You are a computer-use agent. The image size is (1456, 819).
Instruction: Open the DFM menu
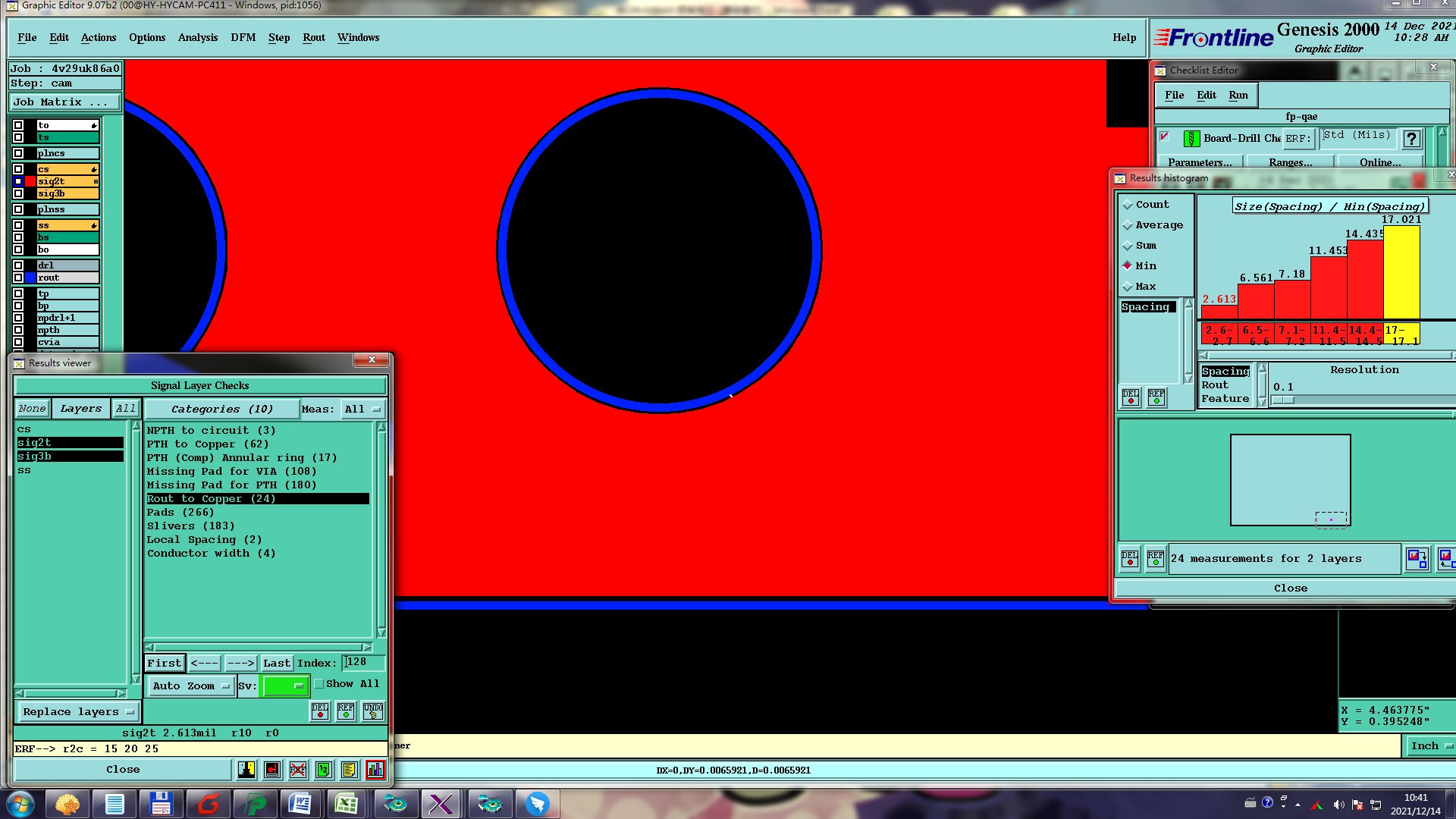click(243, 37)
